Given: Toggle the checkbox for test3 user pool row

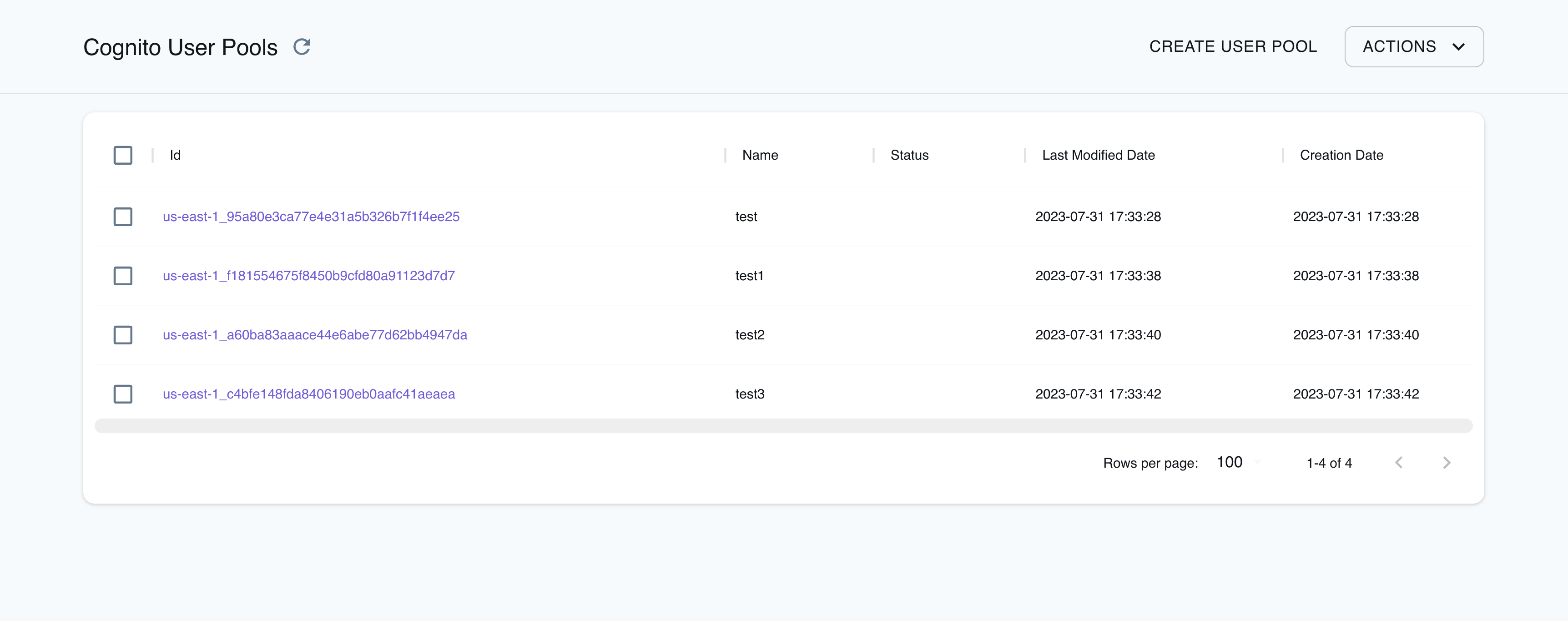Looking at the screenshot, I should click(122, 393).
